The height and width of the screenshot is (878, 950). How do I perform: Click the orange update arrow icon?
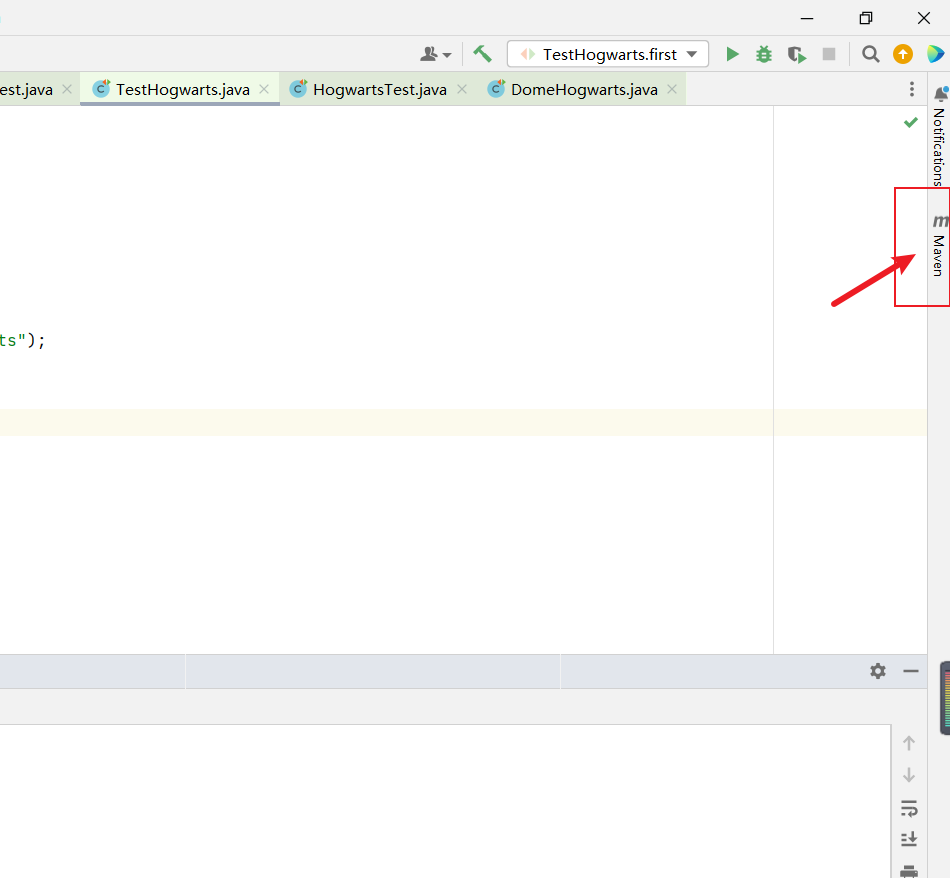903,54
